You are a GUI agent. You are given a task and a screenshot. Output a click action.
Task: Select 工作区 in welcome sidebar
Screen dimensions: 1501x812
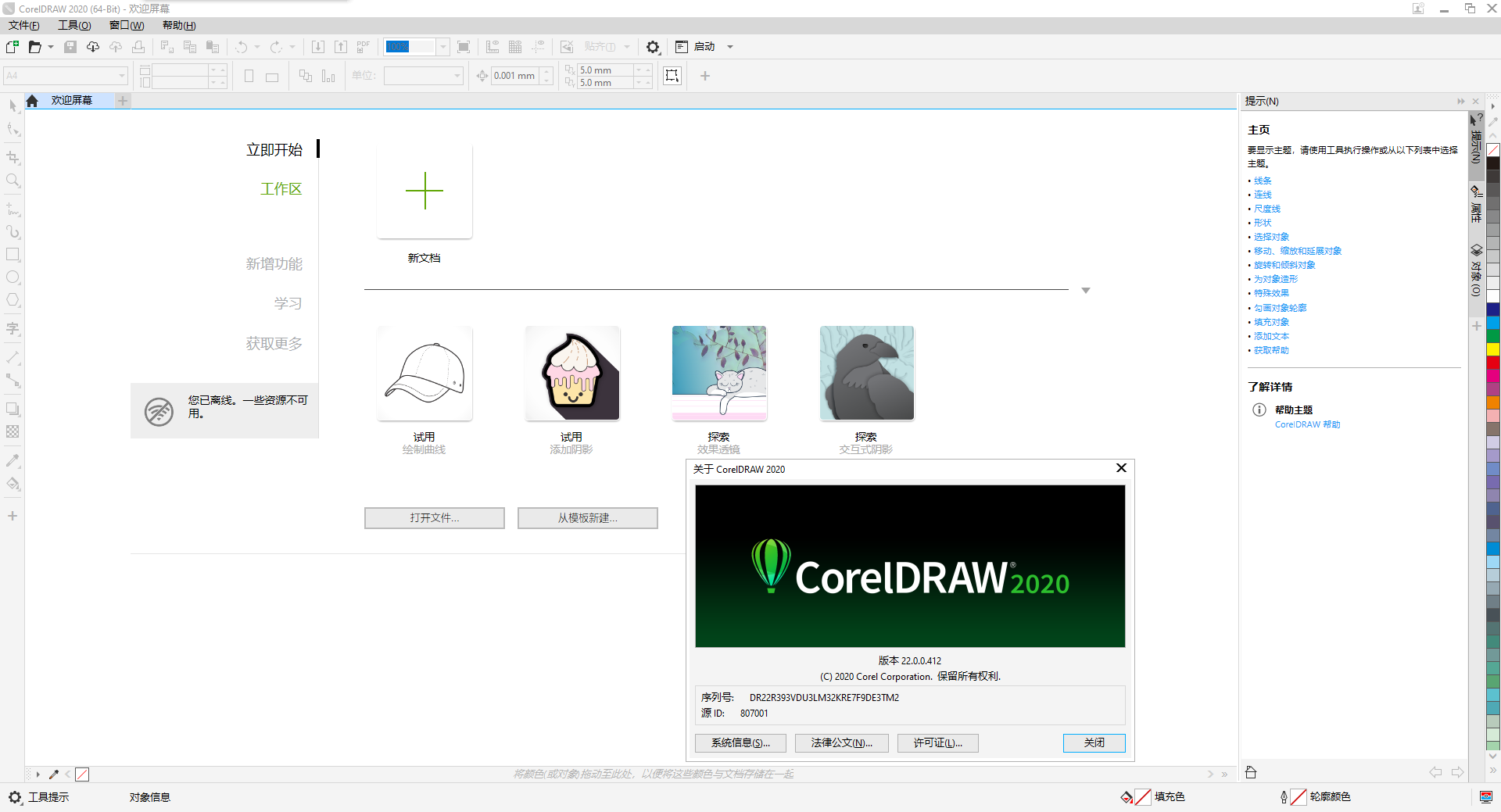[x=281, y=189]
